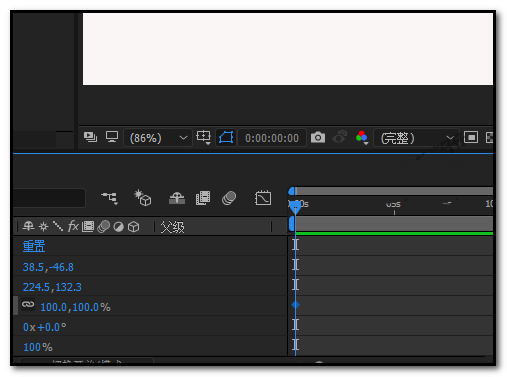Click the Frame Blending column header icon
Image resolution: width=507 pixels, height=377 pixels.
[x=88, y=227]
